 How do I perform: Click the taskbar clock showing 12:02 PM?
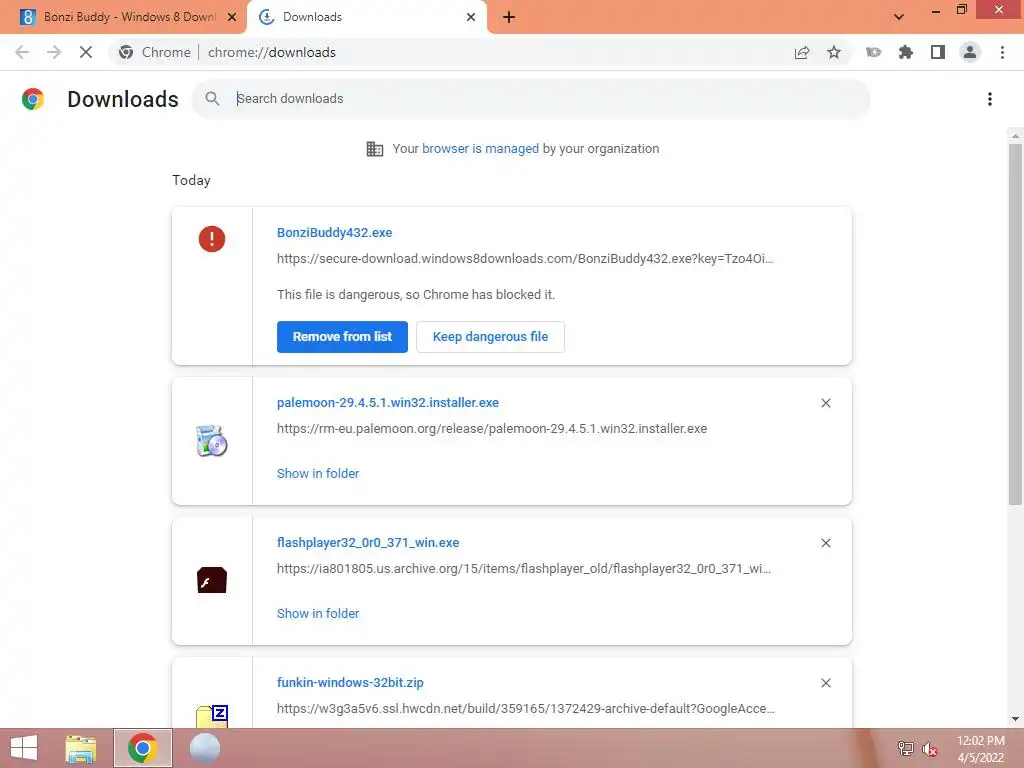tap(980, 749)
